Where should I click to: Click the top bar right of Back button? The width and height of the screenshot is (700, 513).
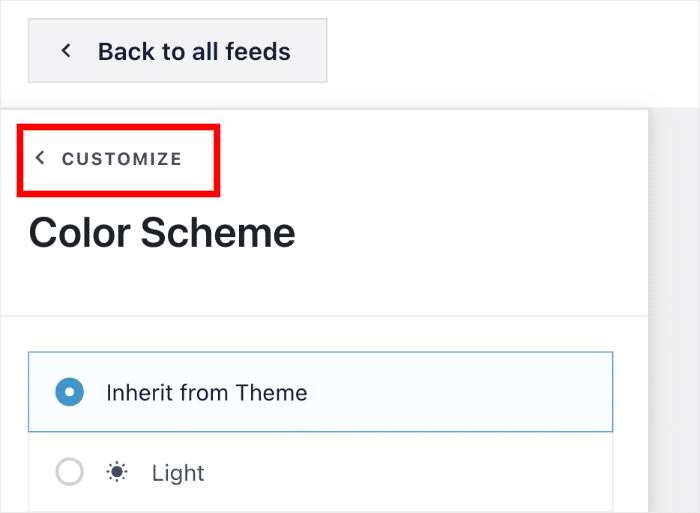510,50
